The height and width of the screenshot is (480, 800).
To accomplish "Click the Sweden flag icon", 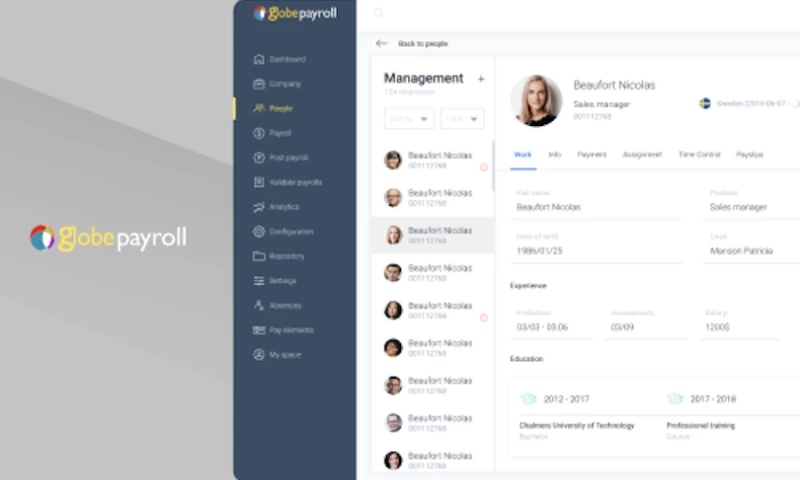I will [705, 104].
